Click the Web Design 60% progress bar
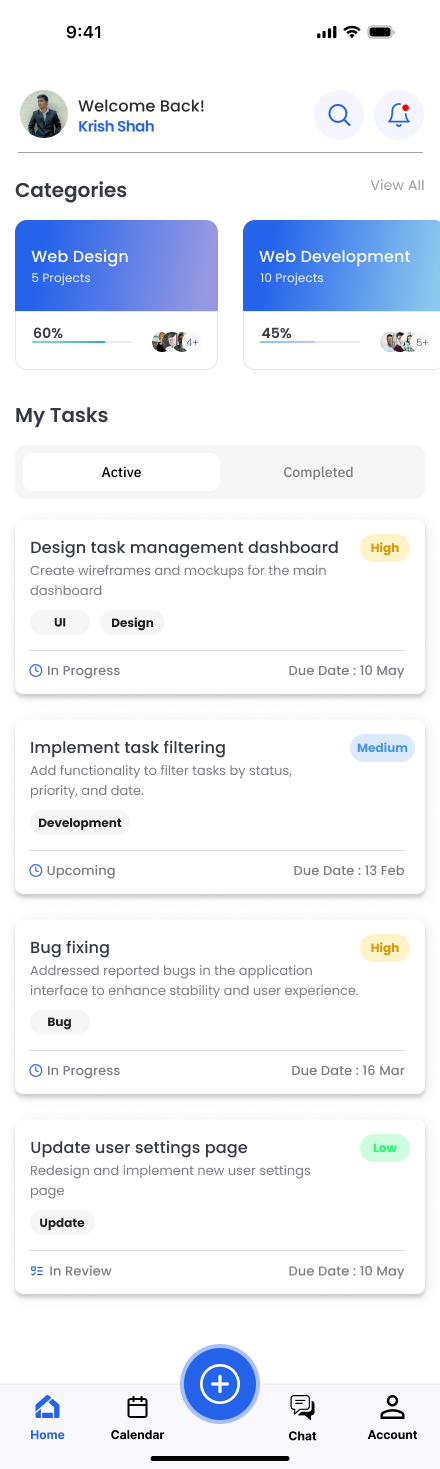Screen dimensions: 440x1469 click(82, 342)
